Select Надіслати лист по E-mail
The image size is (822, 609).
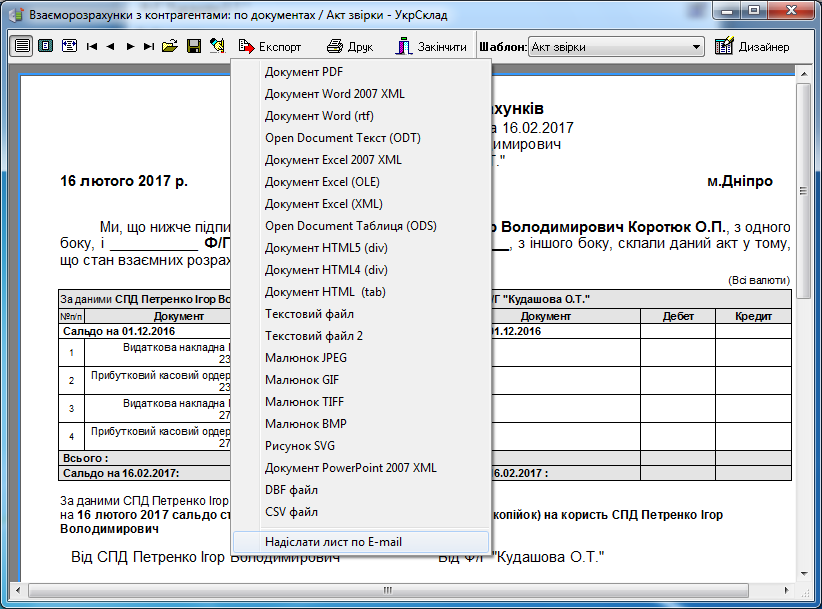(333, 542)
